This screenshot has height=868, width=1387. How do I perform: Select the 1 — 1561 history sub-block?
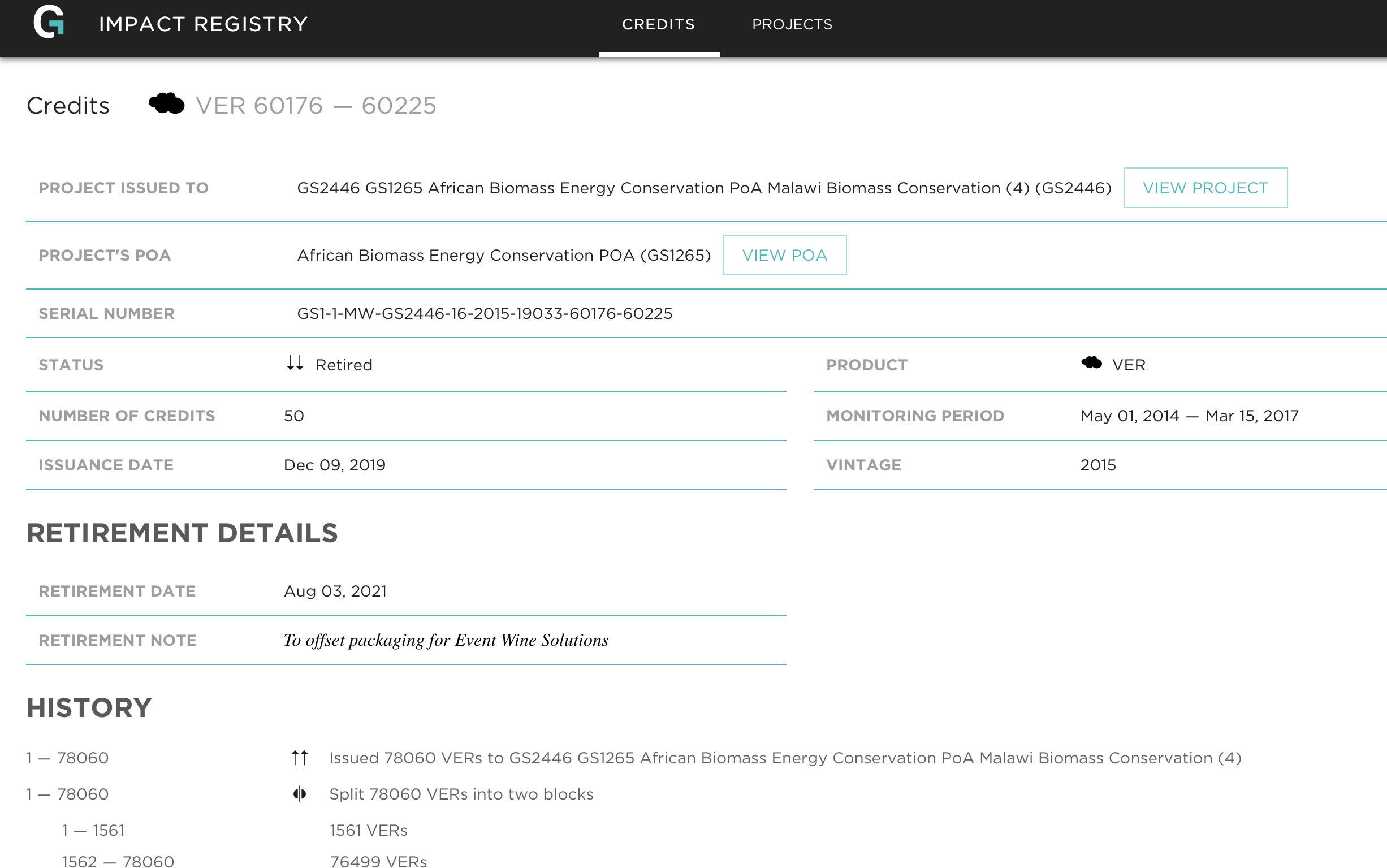pos(93,830)
